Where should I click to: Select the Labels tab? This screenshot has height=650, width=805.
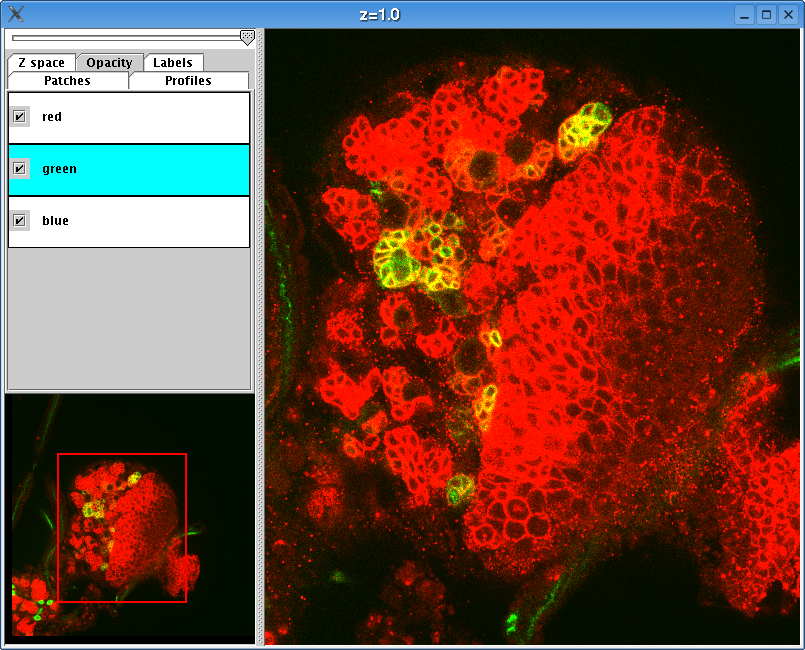tap(173, 63)
